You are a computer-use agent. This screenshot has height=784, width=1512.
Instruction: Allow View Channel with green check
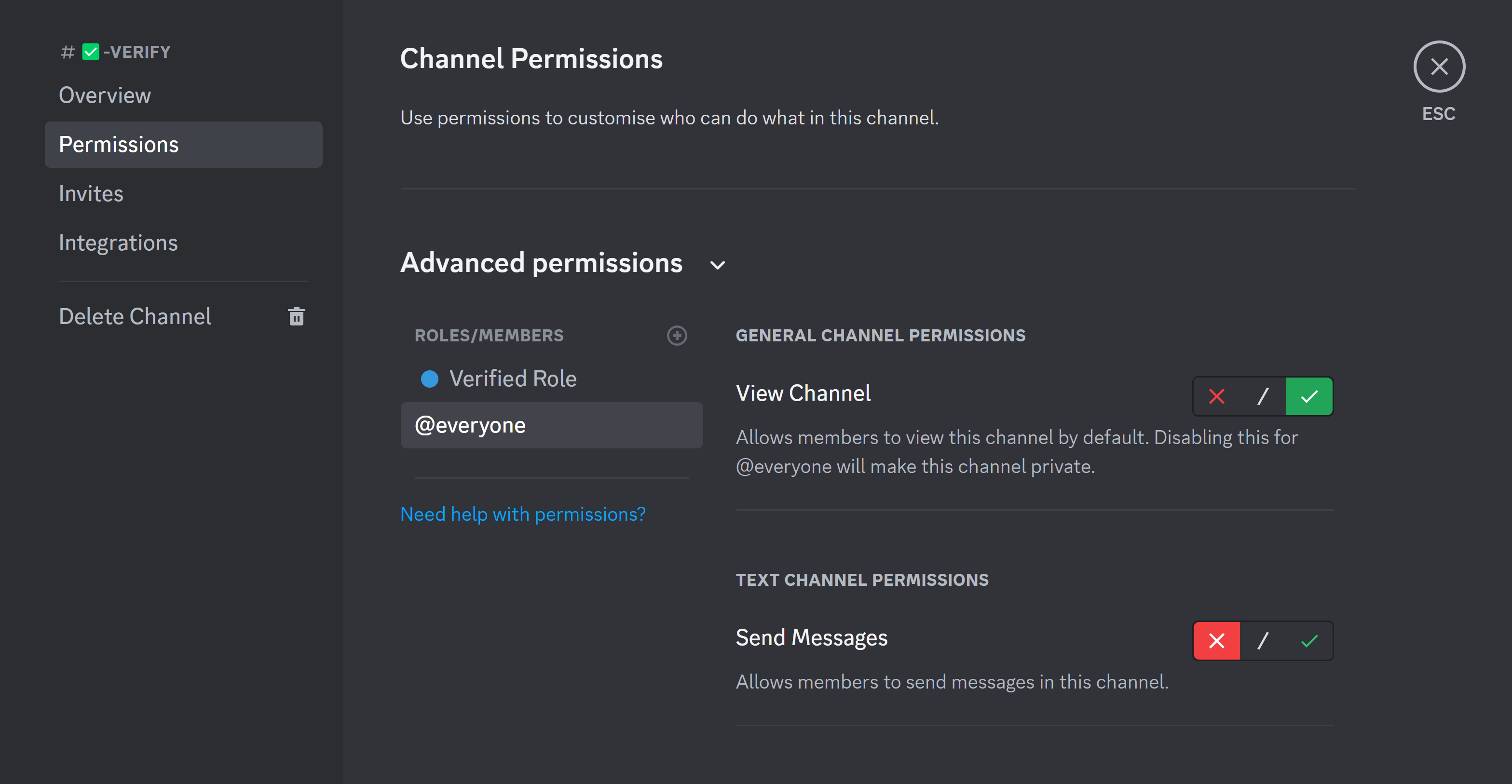coord(1309,397)
